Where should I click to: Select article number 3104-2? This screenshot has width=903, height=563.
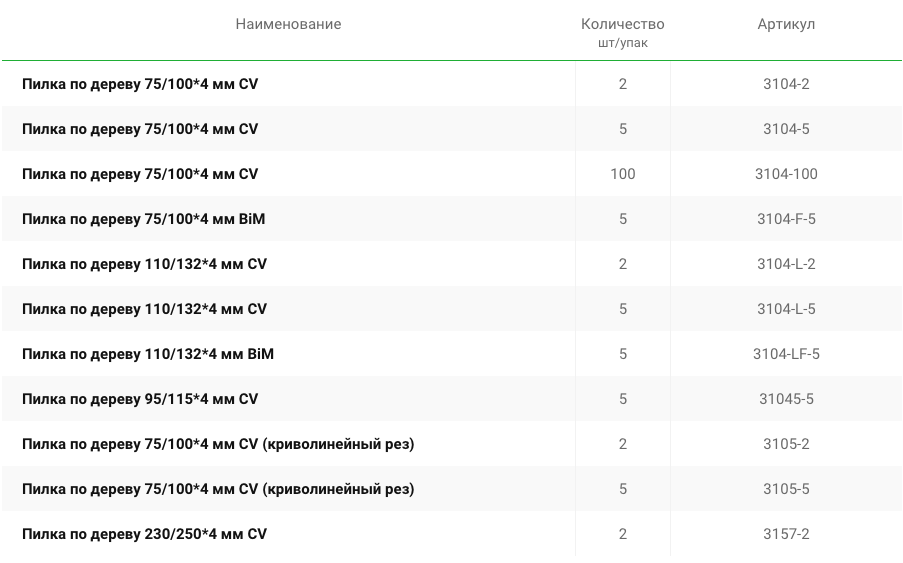[x=786, y=84]
